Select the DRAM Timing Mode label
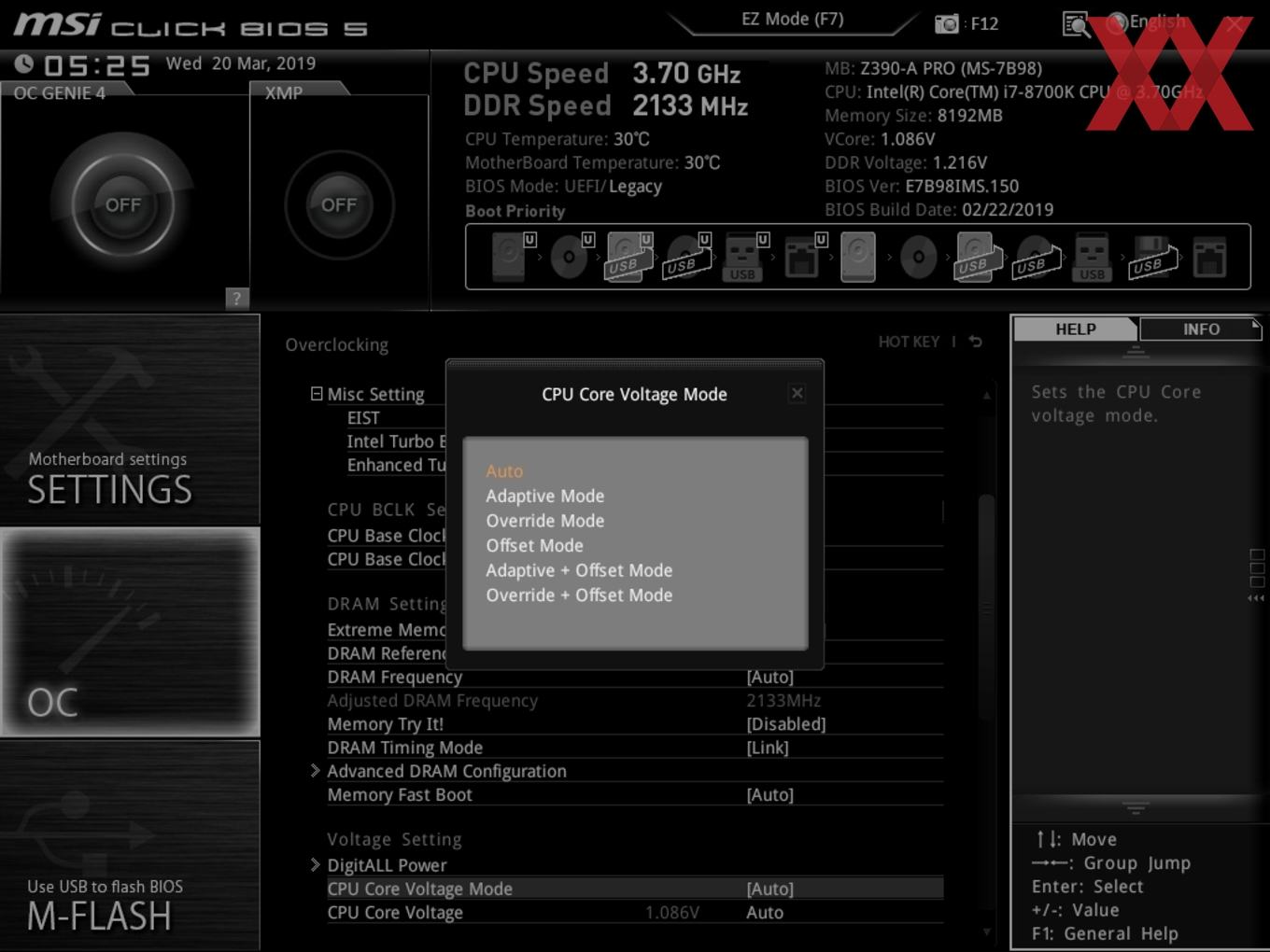The height and width of the screenshot is (952, 1270). coord(405,748)
